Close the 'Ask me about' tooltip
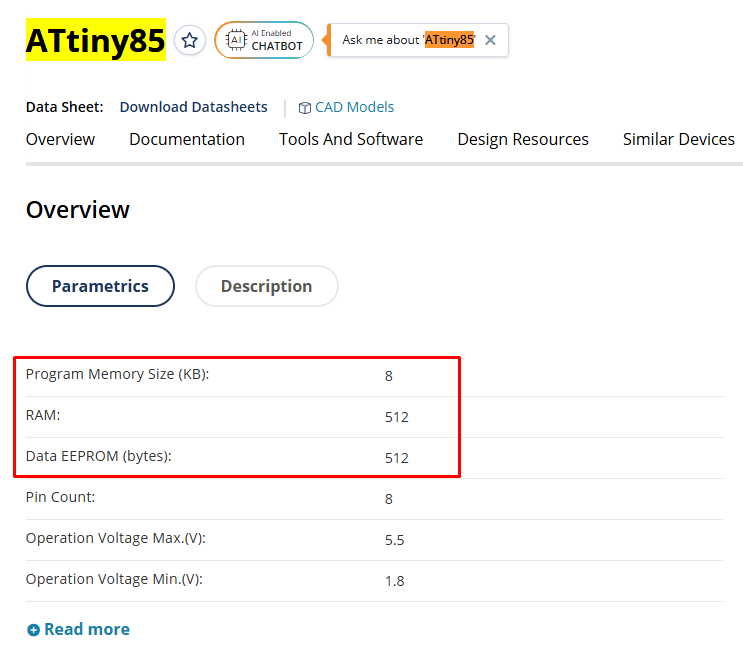Image resolution: width=743 pixels, height=651 pixels. point(490,40)
